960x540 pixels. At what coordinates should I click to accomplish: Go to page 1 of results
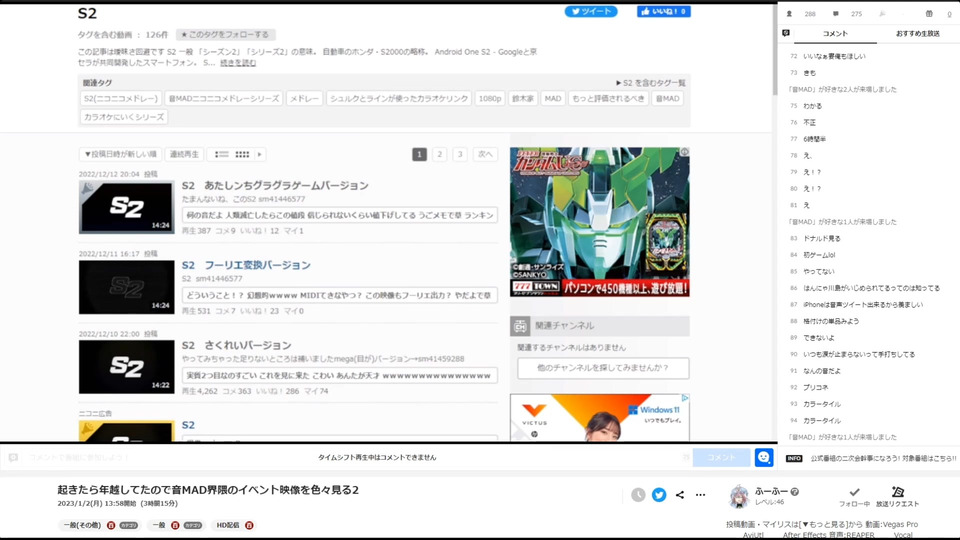[419, 154]
